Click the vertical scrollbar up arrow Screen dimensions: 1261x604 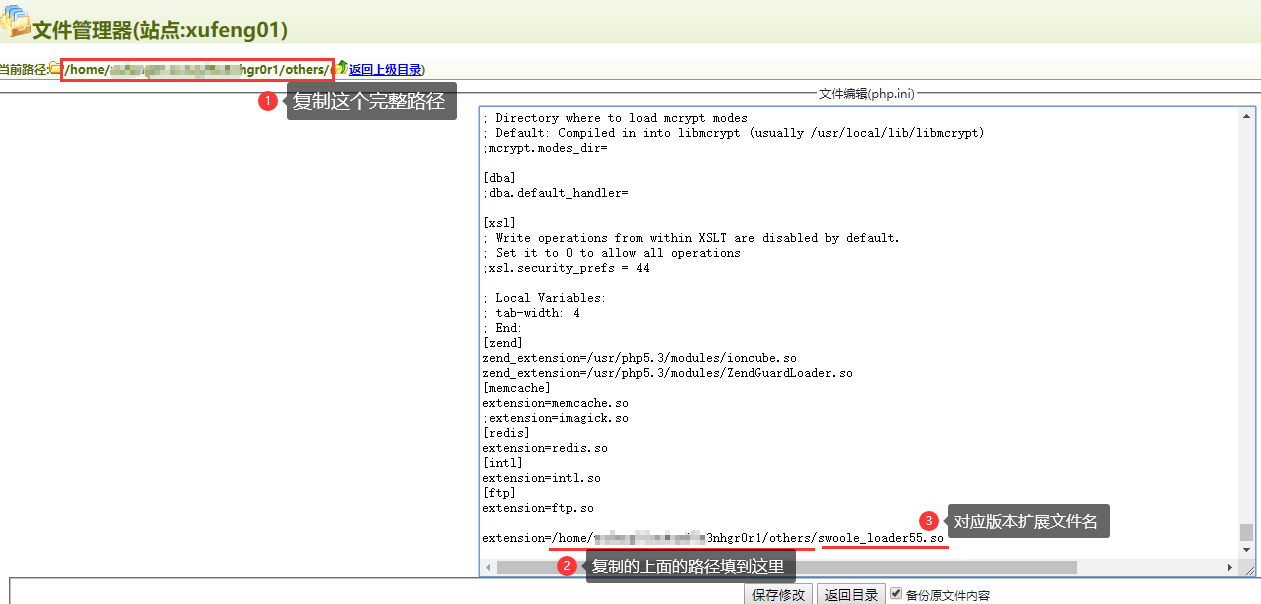pyautogui.click(x=1246, y=114)
